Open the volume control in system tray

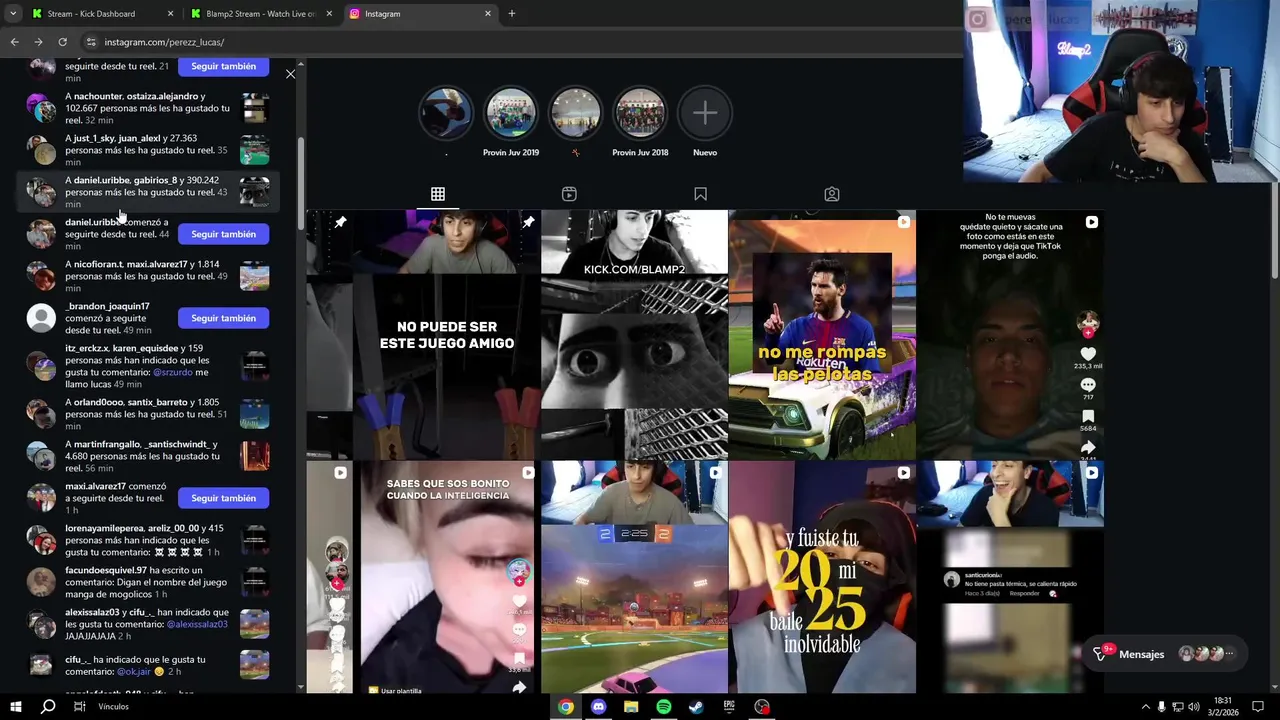coord(1194,707)
